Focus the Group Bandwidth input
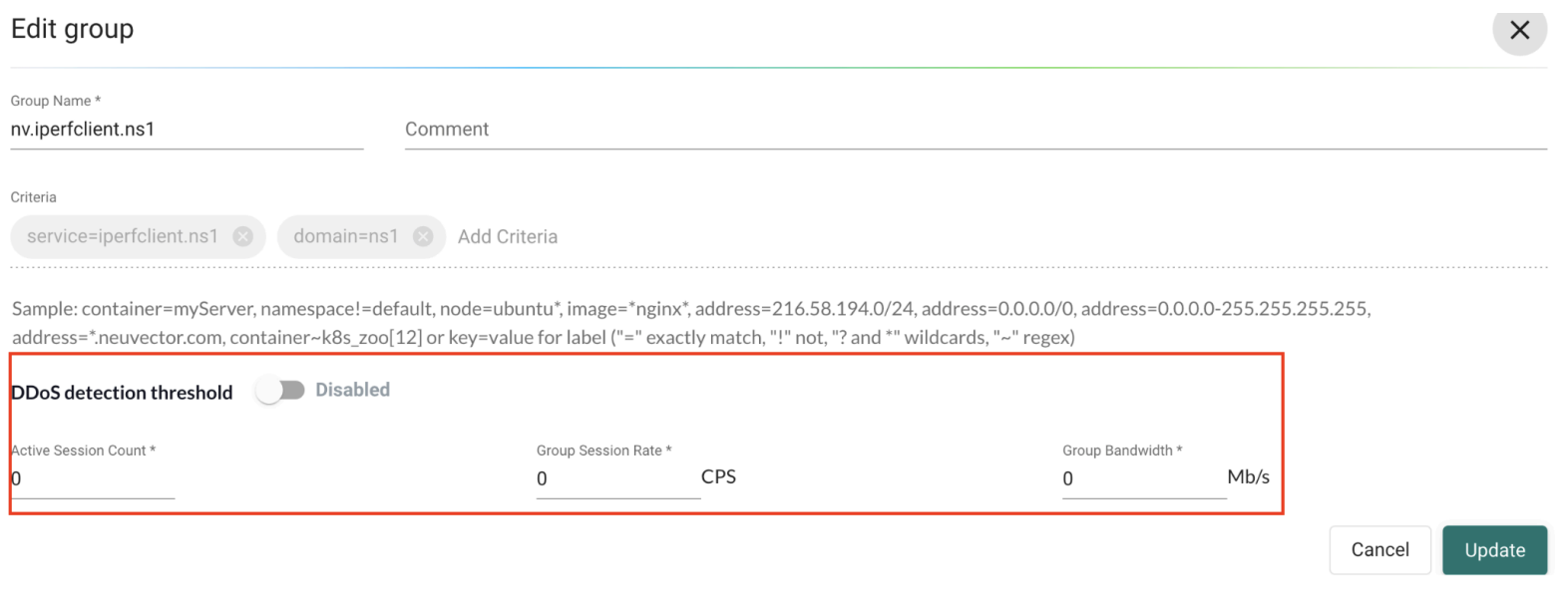 click(x=1142, y=479)
